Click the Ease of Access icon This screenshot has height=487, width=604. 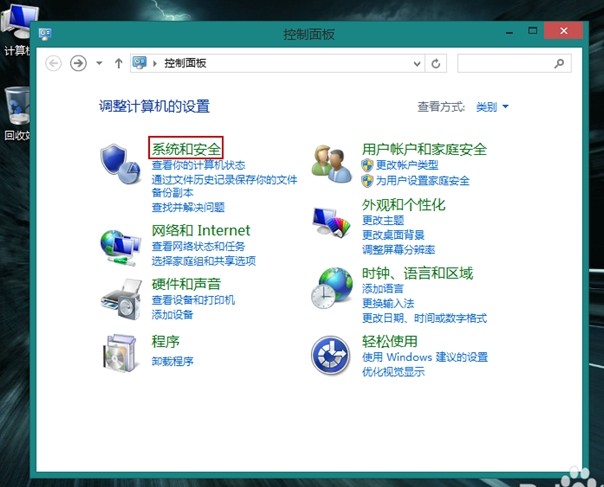coord(331,355)
